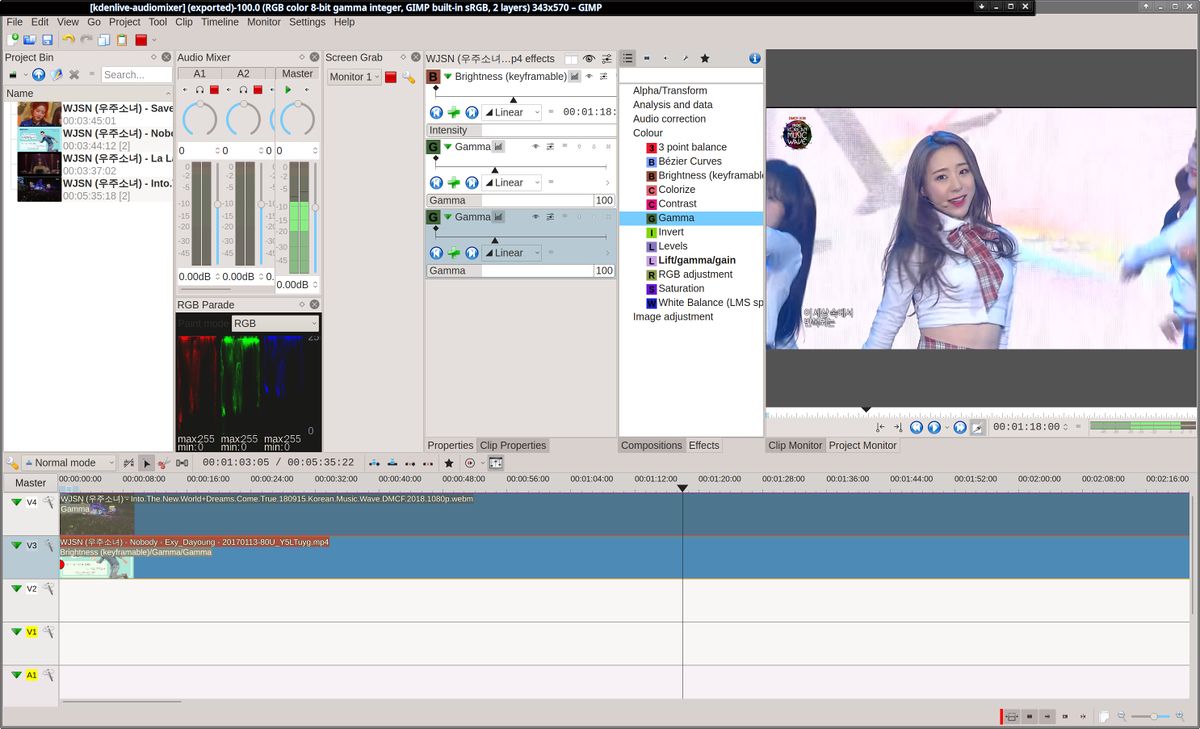The width and height of the screenshot is (1200, 729).
Task: Click the headphones solo icon on A1 mixer channel
Action: coord(200,90)
